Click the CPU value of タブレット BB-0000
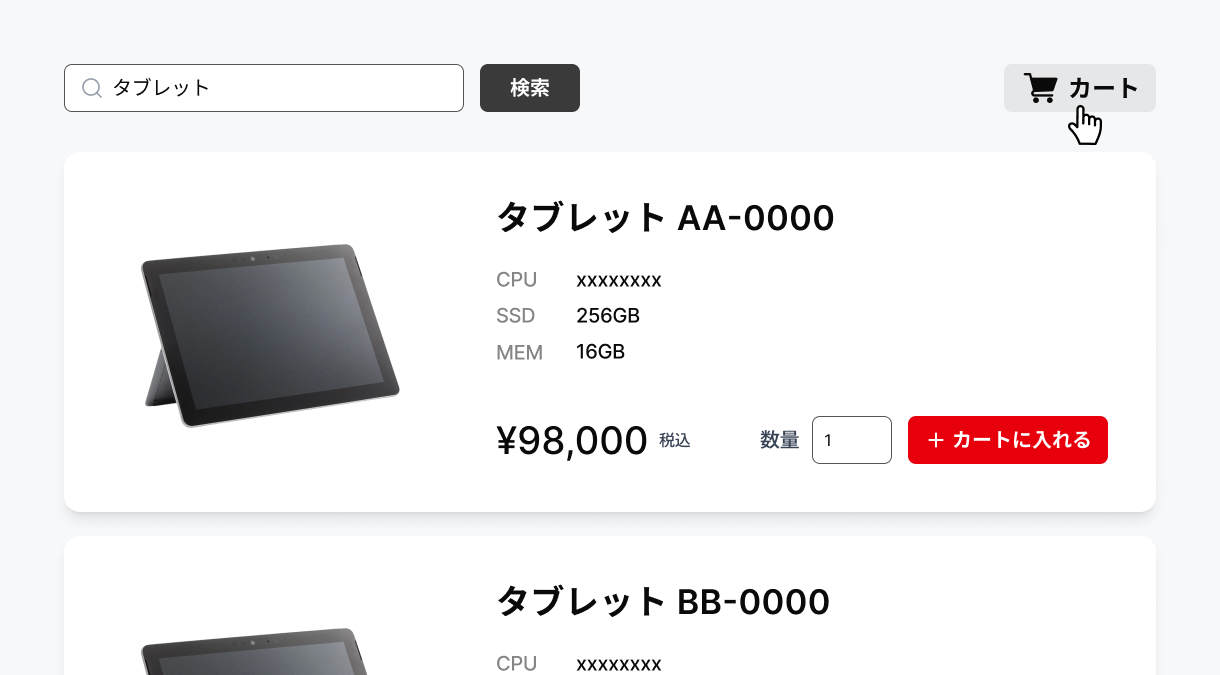The height and width of the screenshot is (675, 1220). (x=619, y=664)
